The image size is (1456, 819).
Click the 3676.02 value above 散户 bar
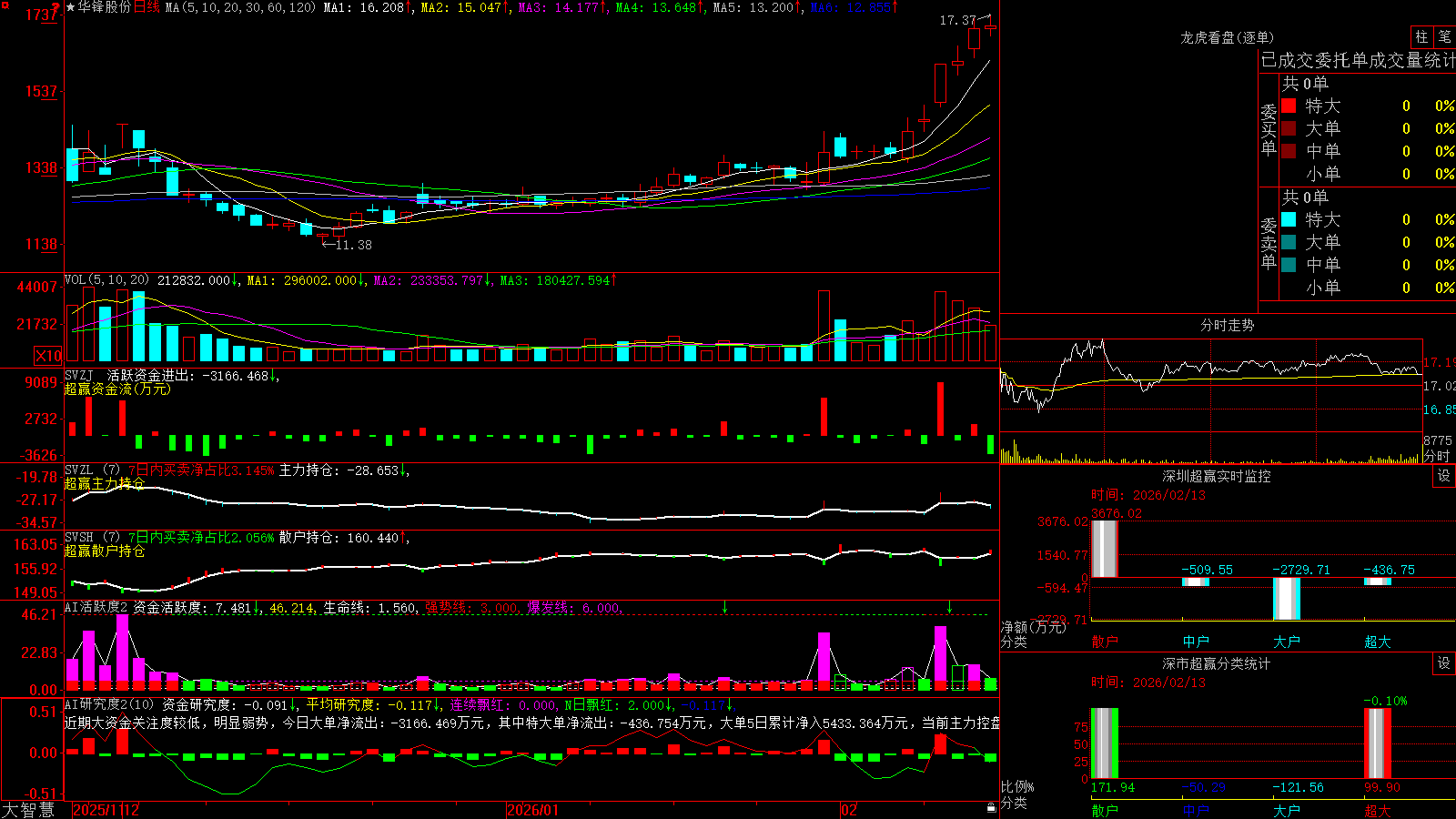pyautogui.click(x=1117, y=513)
